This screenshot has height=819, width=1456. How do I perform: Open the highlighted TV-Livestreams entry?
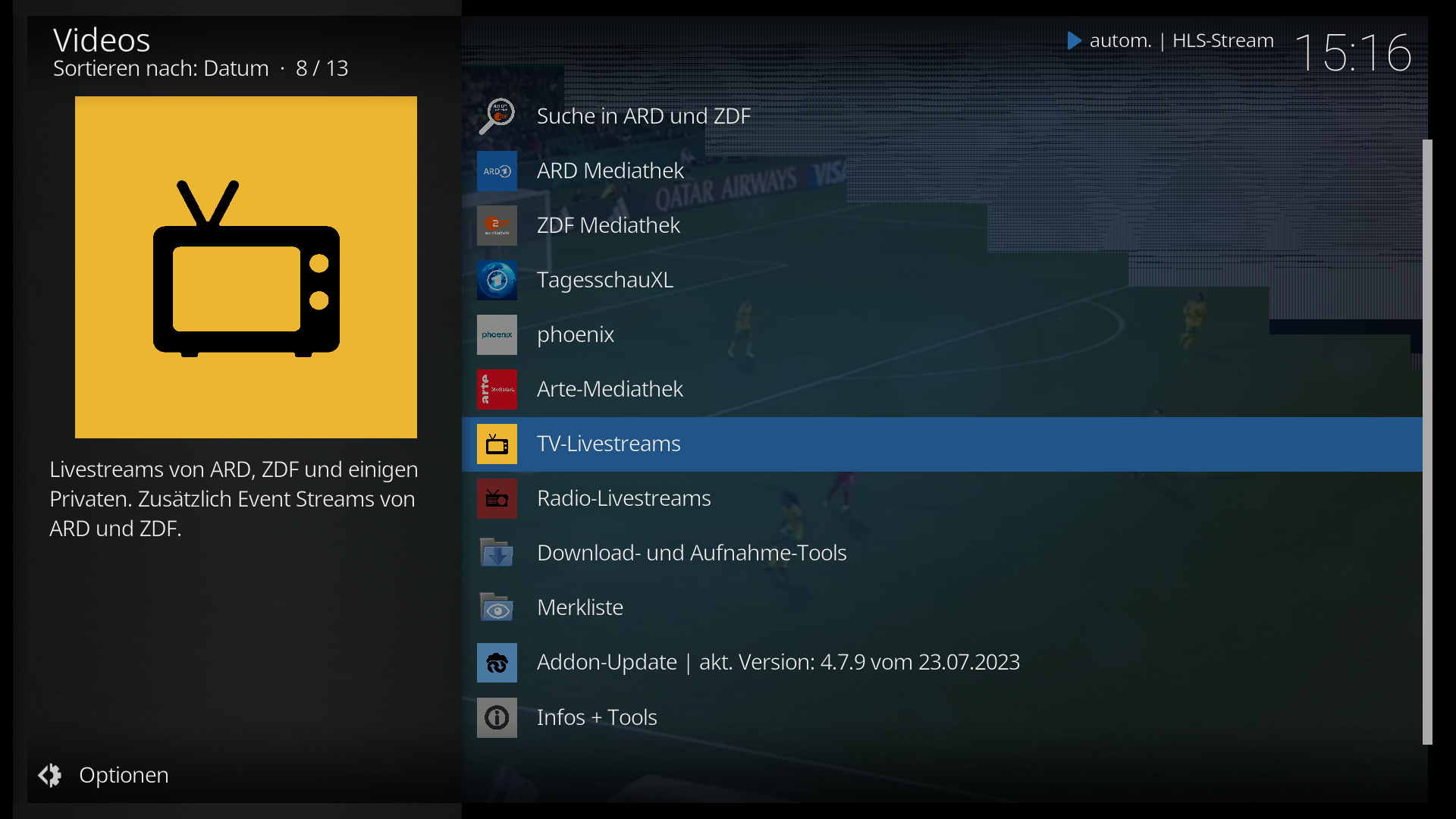942,444
